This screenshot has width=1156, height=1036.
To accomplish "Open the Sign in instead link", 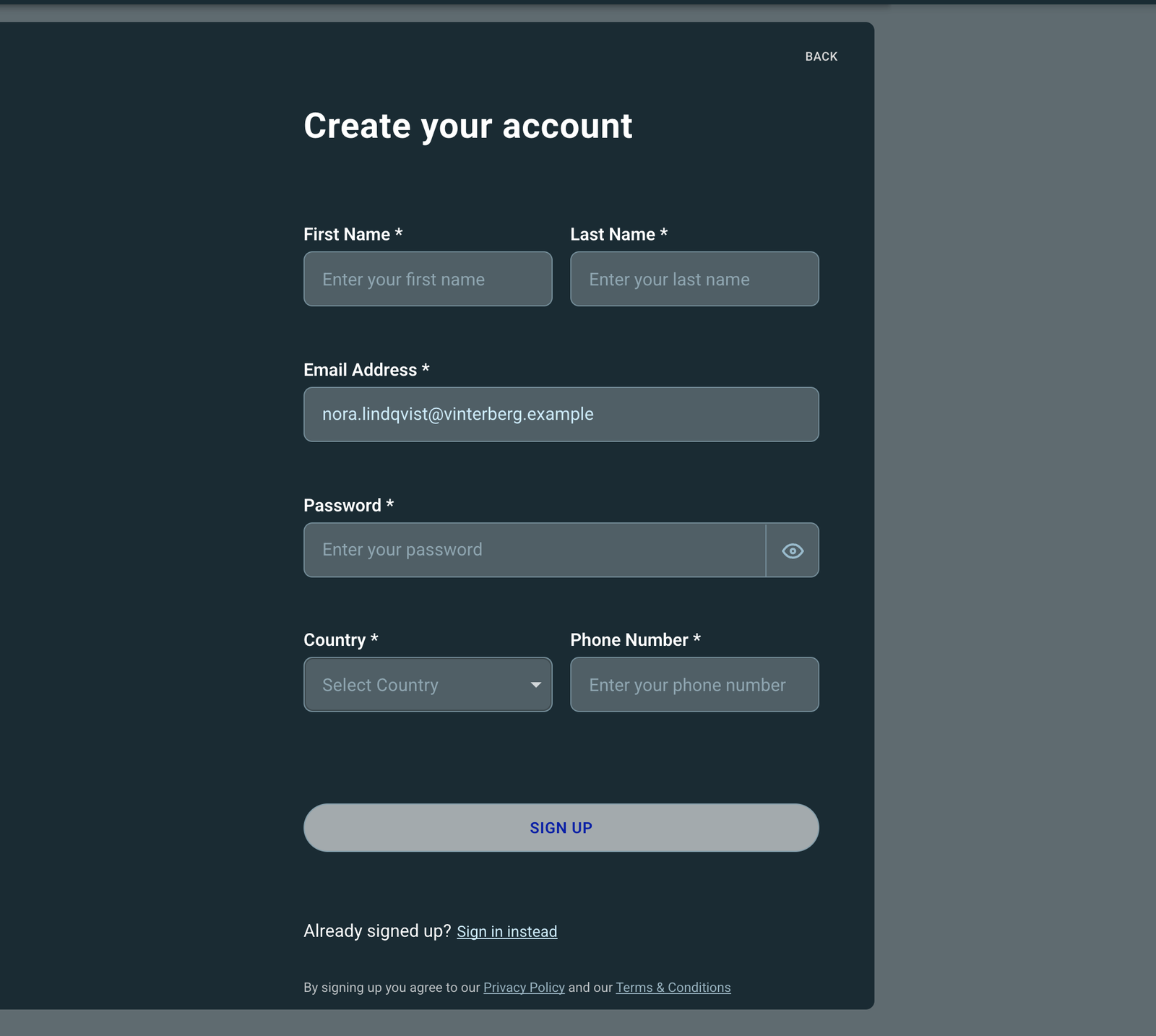I will [507, 931].
